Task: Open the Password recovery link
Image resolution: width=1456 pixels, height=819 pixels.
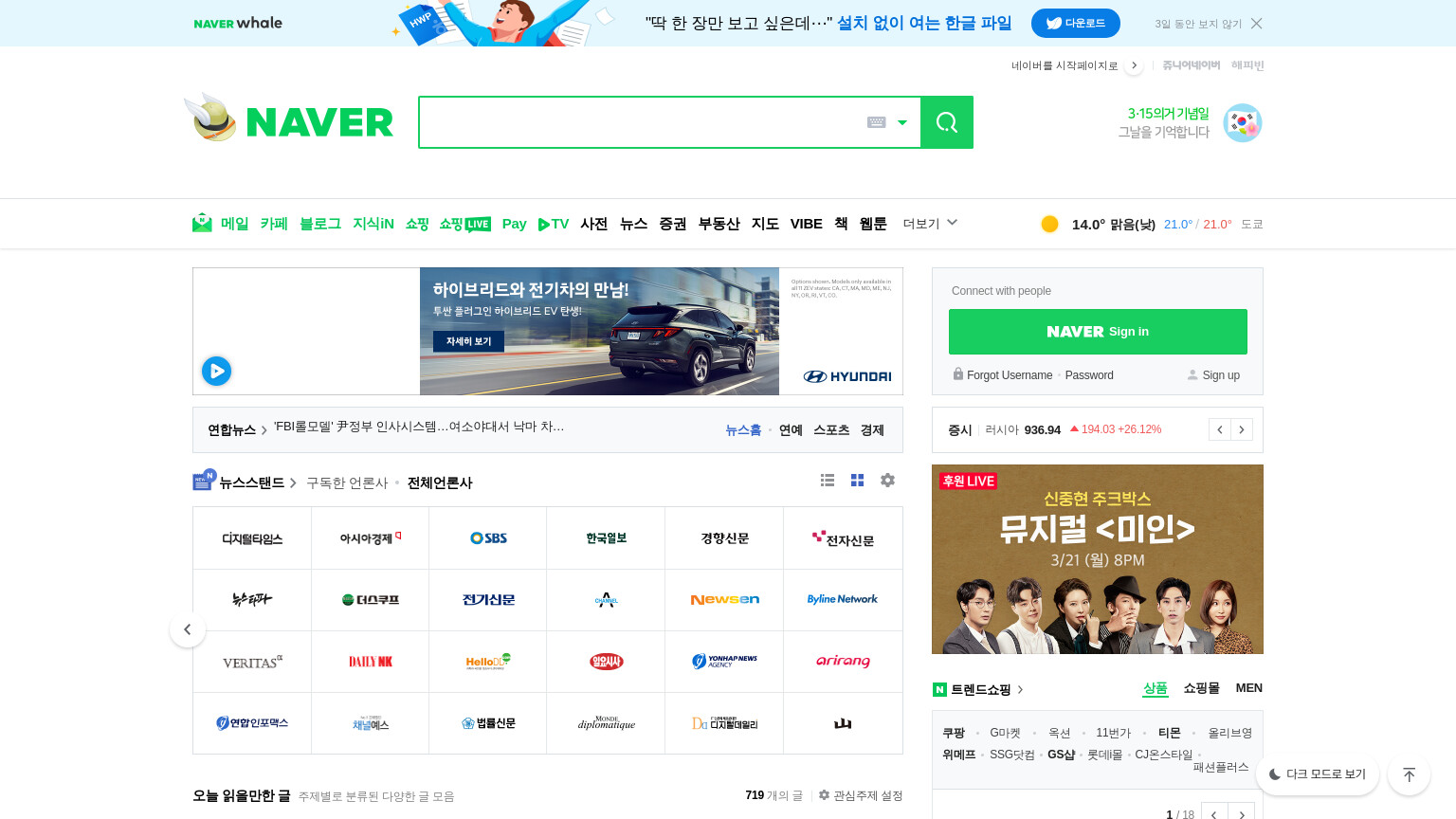Action: [1089, 375]
